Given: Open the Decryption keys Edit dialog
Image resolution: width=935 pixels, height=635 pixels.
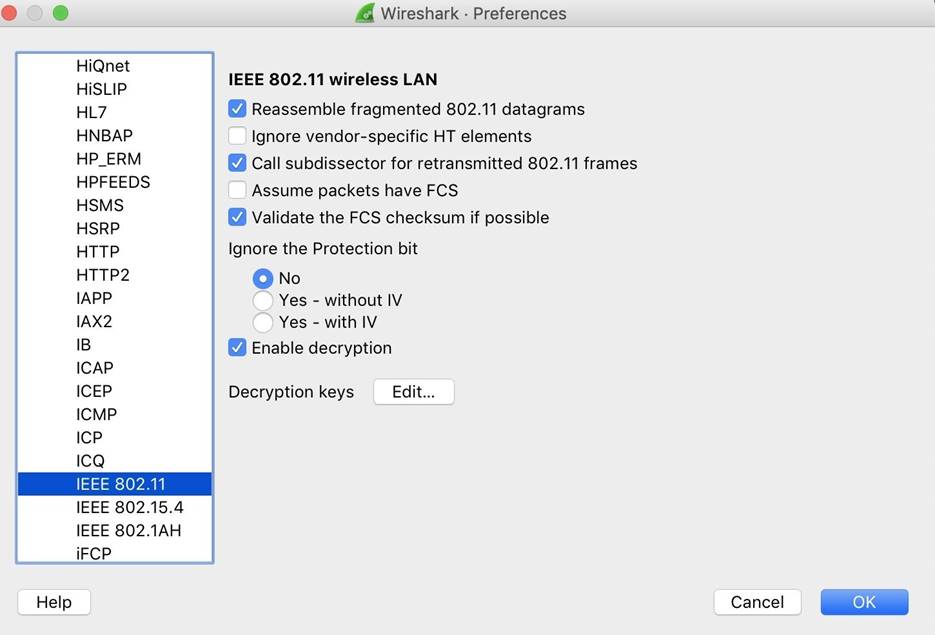Looking at the screenshot, I should tap(413, 392).
